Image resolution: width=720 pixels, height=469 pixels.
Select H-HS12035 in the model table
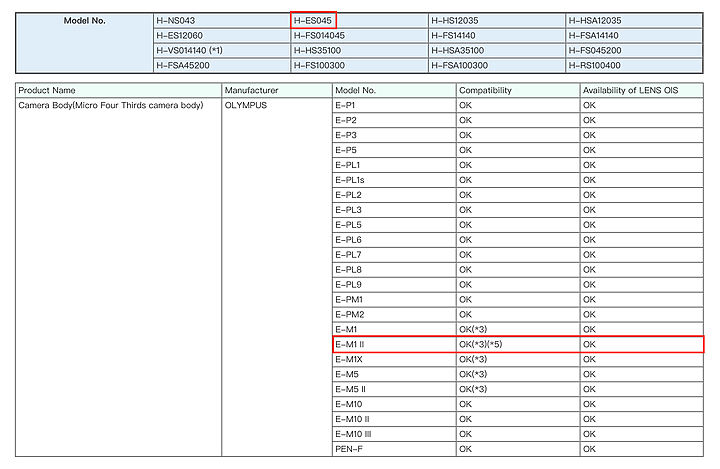tap(497, 21)
